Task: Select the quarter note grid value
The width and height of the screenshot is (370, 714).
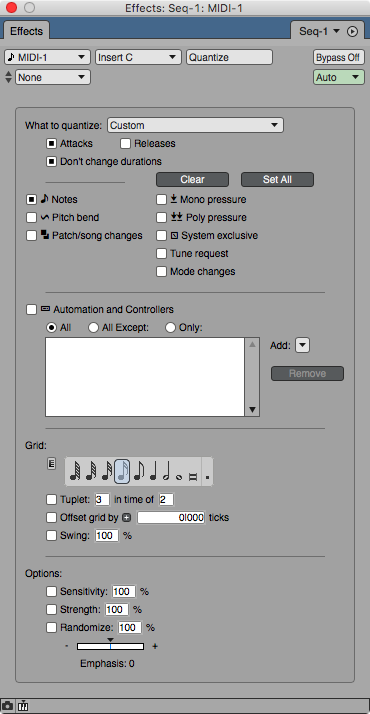Action: click(153, 471)
